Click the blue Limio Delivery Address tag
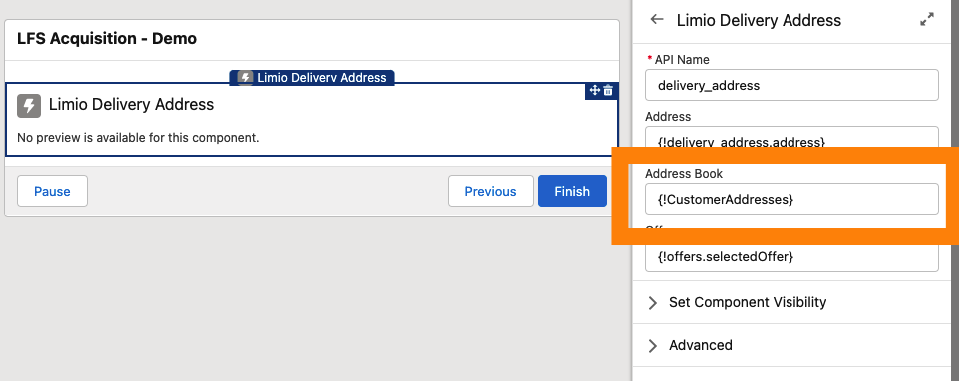 click(x=312, y=78)
